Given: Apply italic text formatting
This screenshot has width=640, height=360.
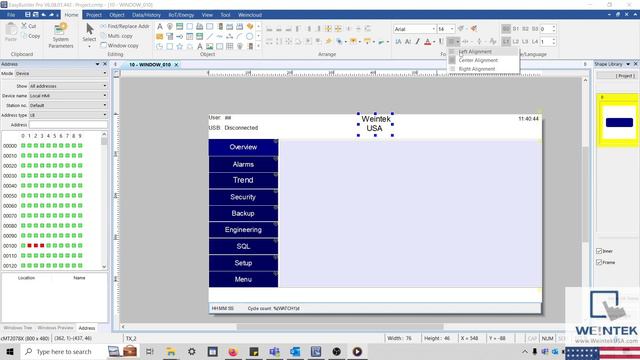Looking at the screenshot, I should click(417, 41).
